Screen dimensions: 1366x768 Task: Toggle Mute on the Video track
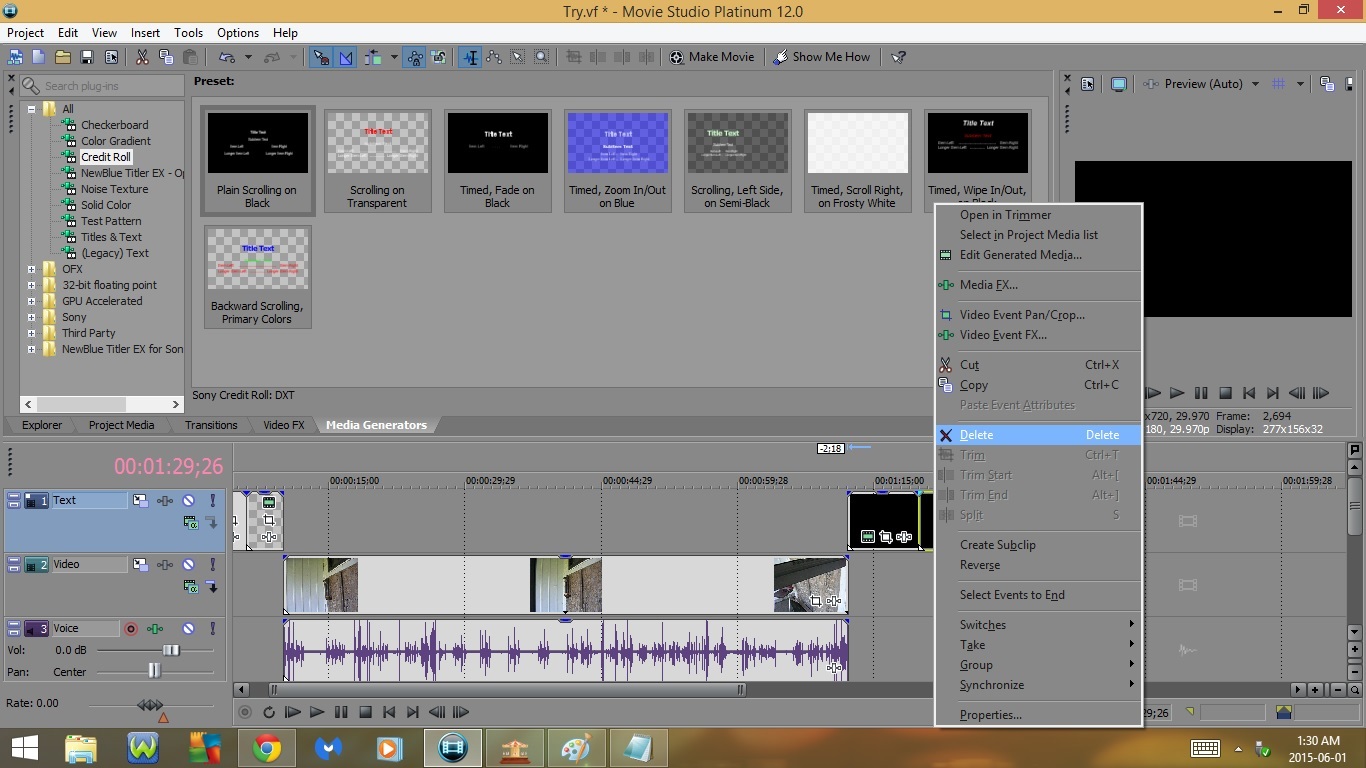point(189,565)
